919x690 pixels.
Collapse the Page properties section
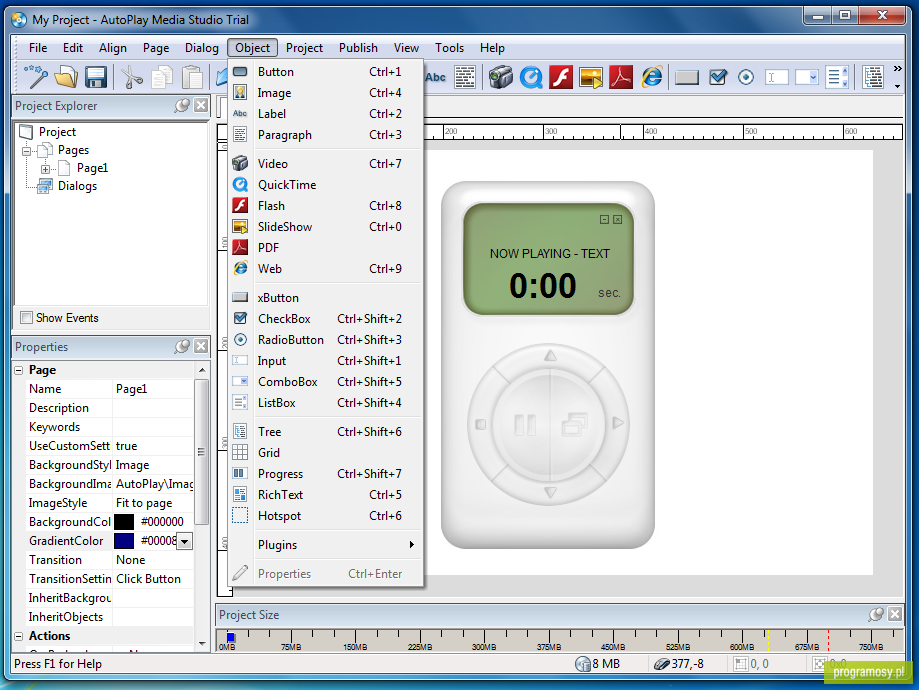(19, 370)
